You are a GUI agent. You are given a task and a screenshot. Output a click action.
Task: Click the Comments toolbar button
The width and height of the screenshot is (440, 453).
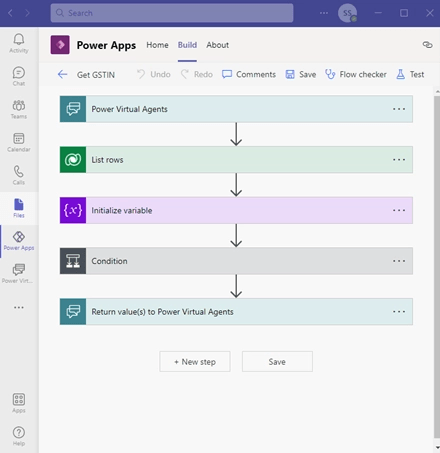249,74
